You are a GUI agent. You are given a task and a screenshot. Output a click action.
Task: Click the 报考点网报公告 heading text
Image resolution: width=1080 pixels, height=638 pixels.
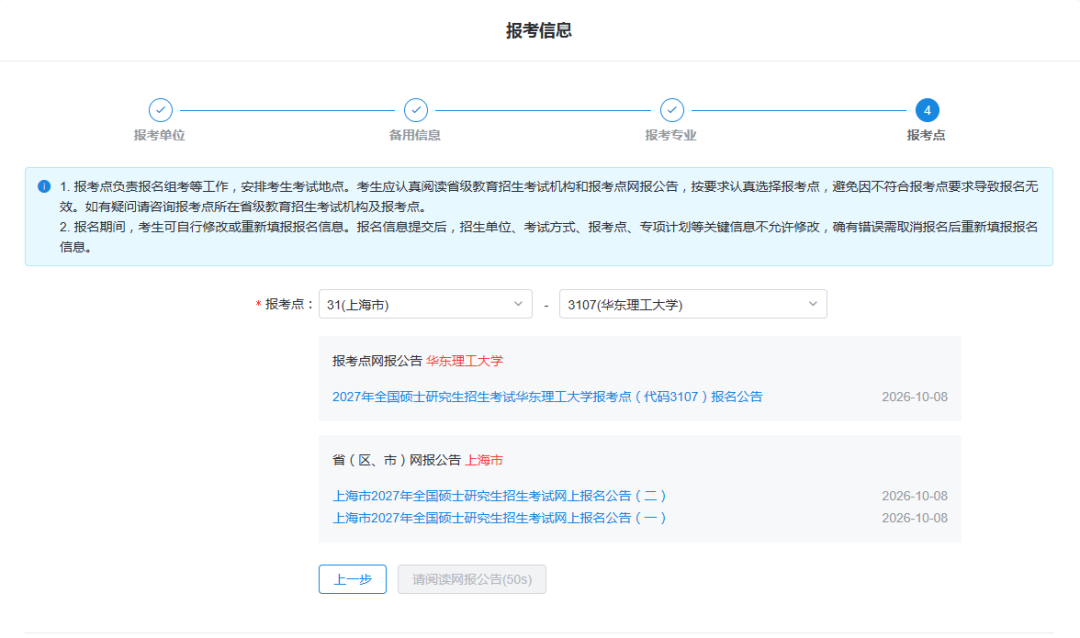click(377, 361)
